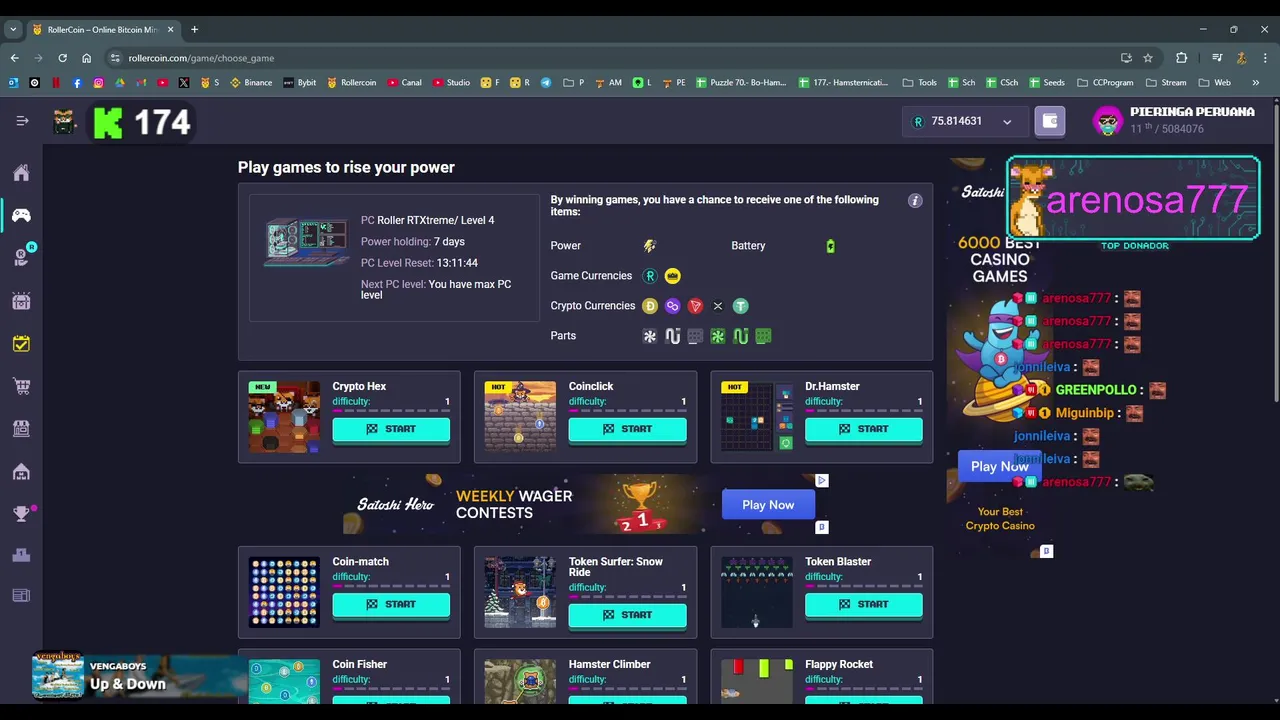
Task: Click the Dr.Hamster difficulty progress bar
Action: point(864,410)
